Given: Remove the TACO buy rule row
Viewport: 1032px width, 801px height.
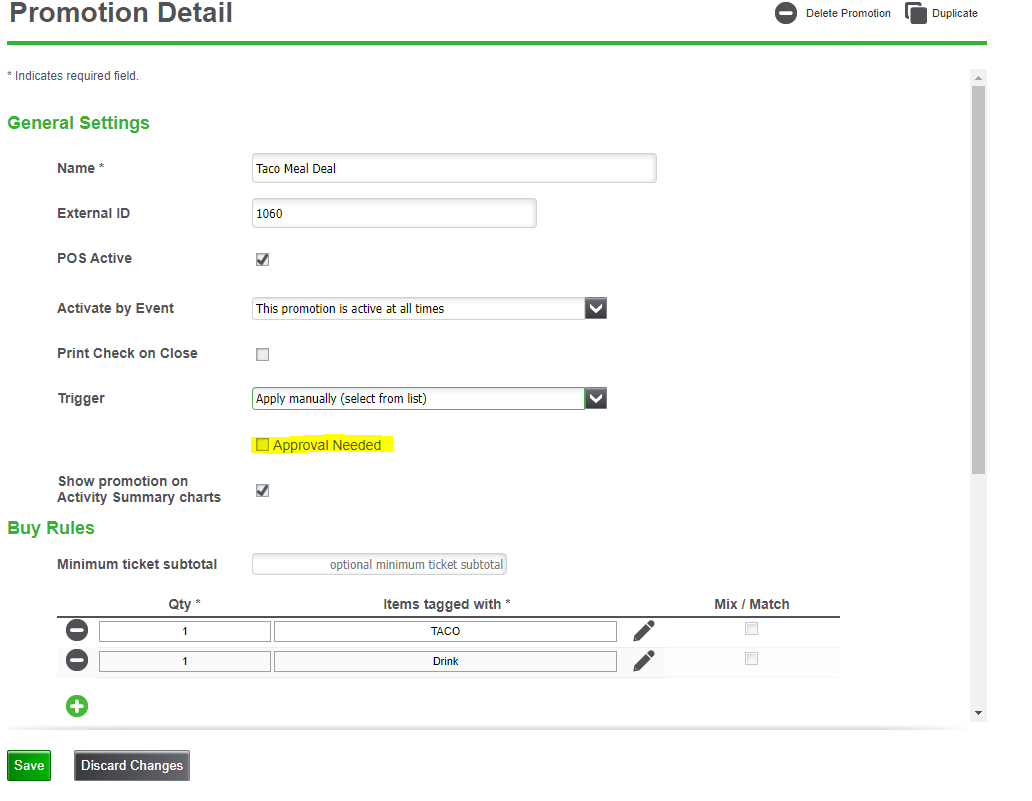Looking at the screenshot, I should coord(77,631).
